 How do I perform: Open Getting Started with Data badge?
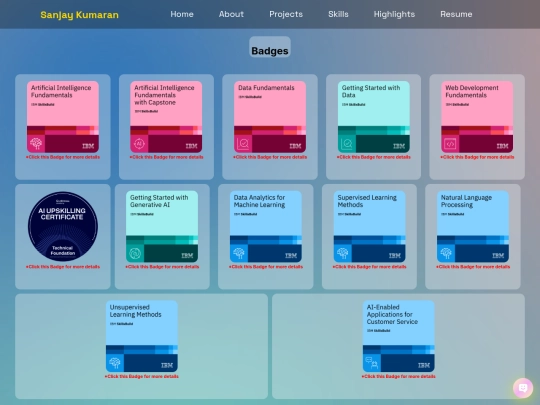click(374, 117)
